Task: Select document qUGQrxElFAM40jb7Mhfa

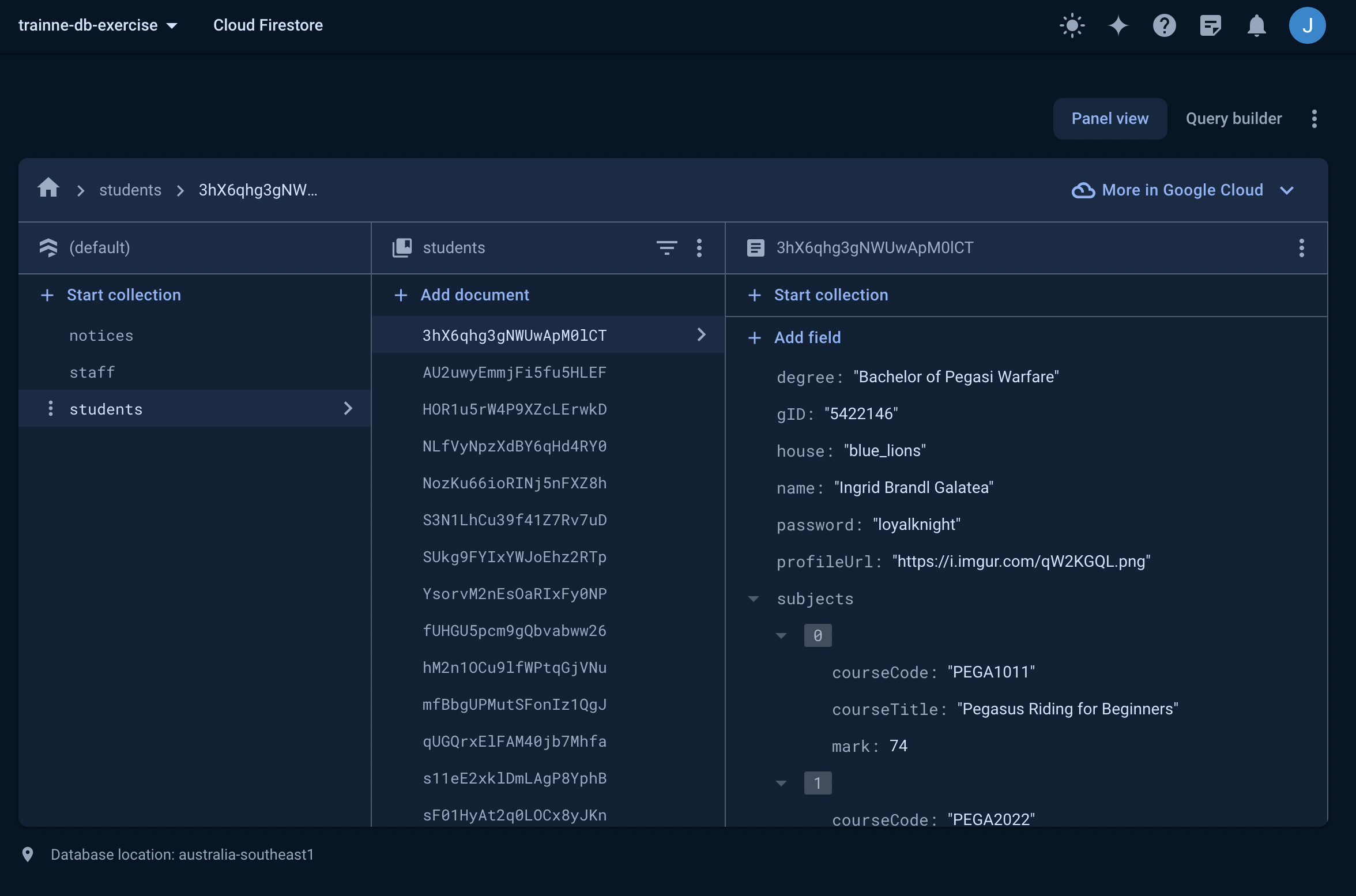Action: (548, 741)
